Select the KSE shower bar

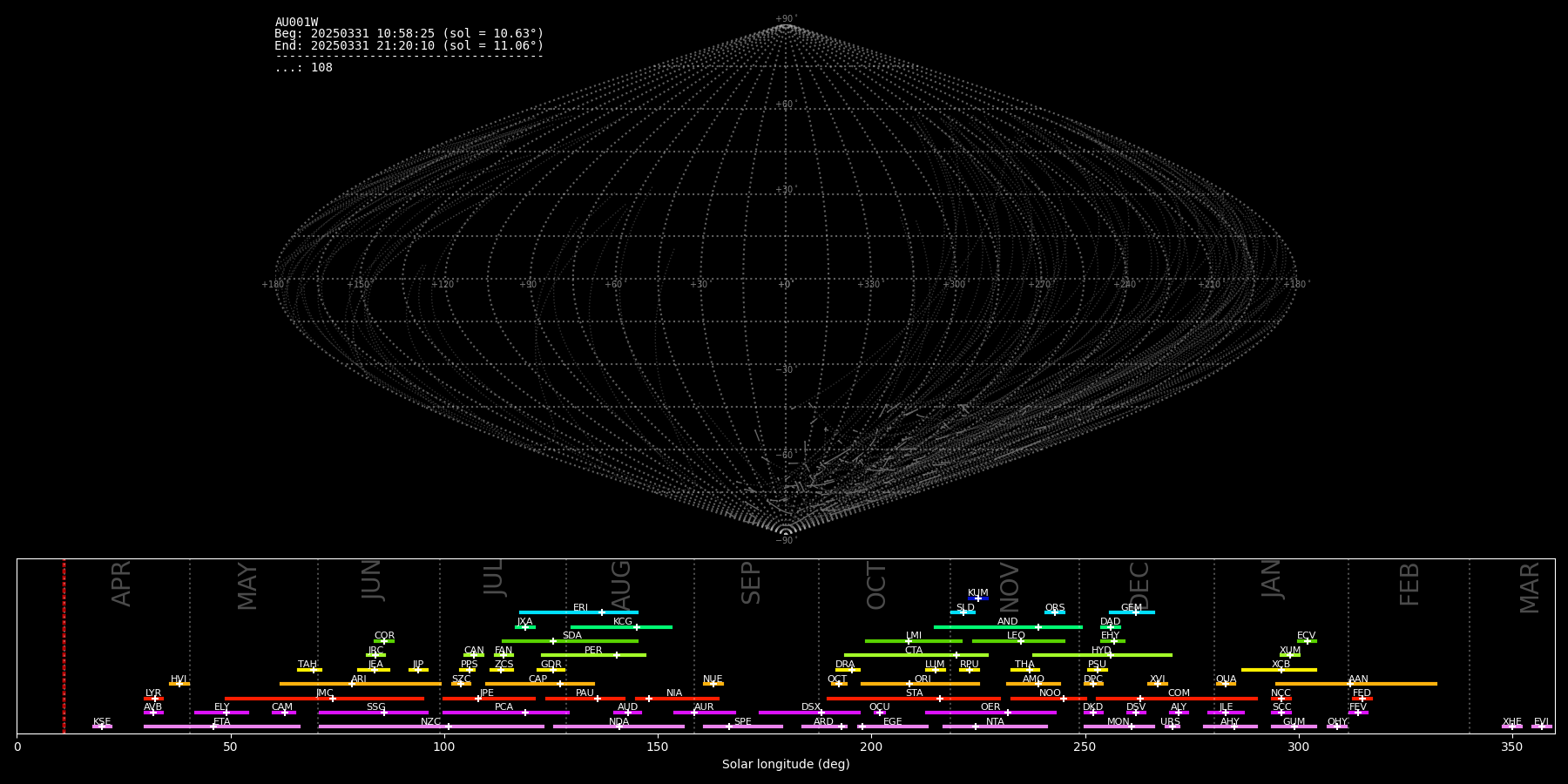102,727
